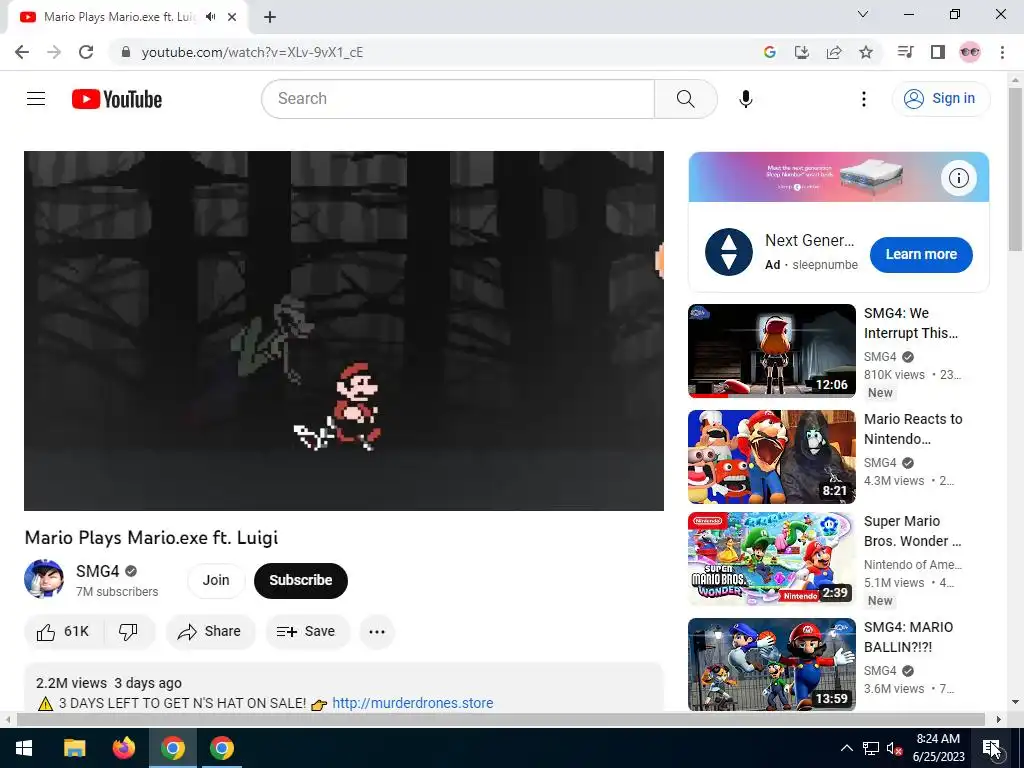Close the Mario Plays Mario.exe tab
The width and height of the screenshot is (1024, 768).
[x=232, y=17]
